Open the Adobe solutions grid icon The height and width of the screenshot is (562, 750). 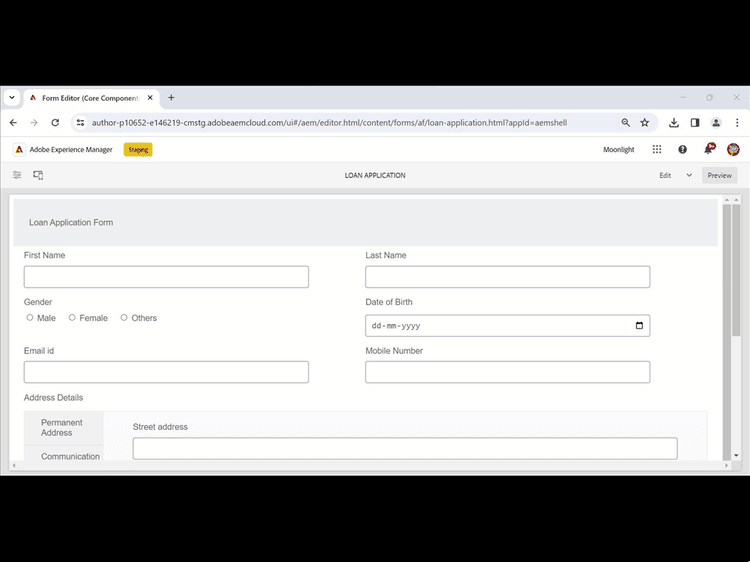coord(657,150)
